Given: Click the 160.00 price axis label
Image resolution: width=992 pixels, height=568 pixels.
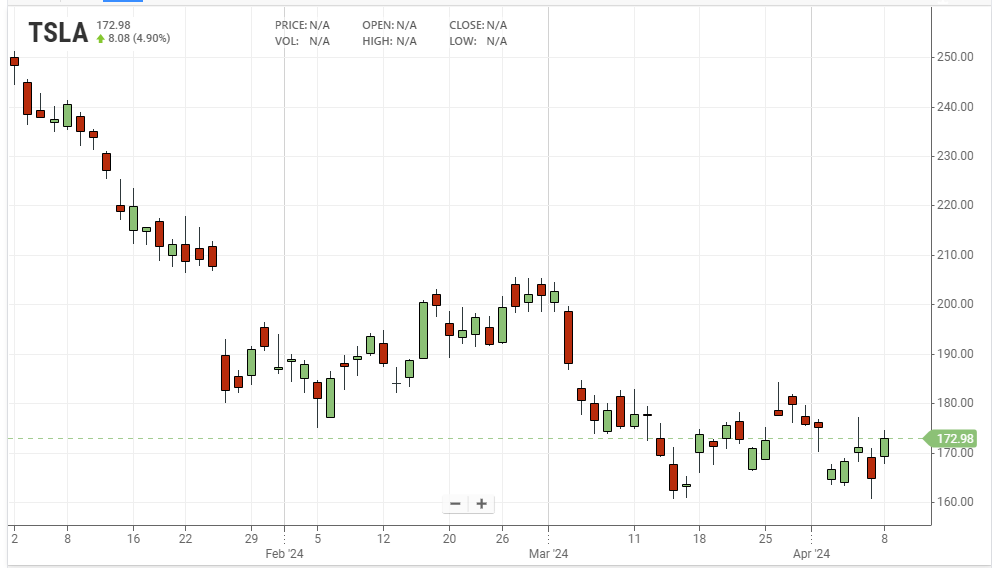Looking at the screenshot, I should coord(955,502).
